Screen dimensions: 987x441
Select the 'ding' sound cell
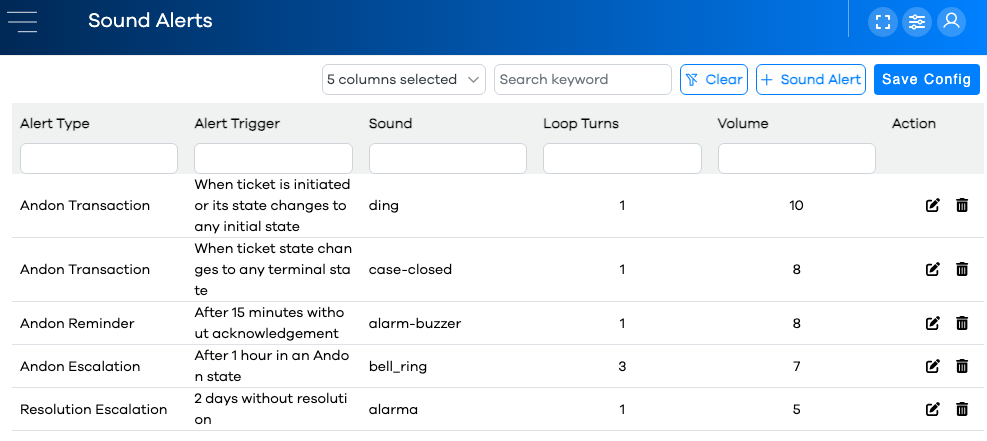[383, 206]
